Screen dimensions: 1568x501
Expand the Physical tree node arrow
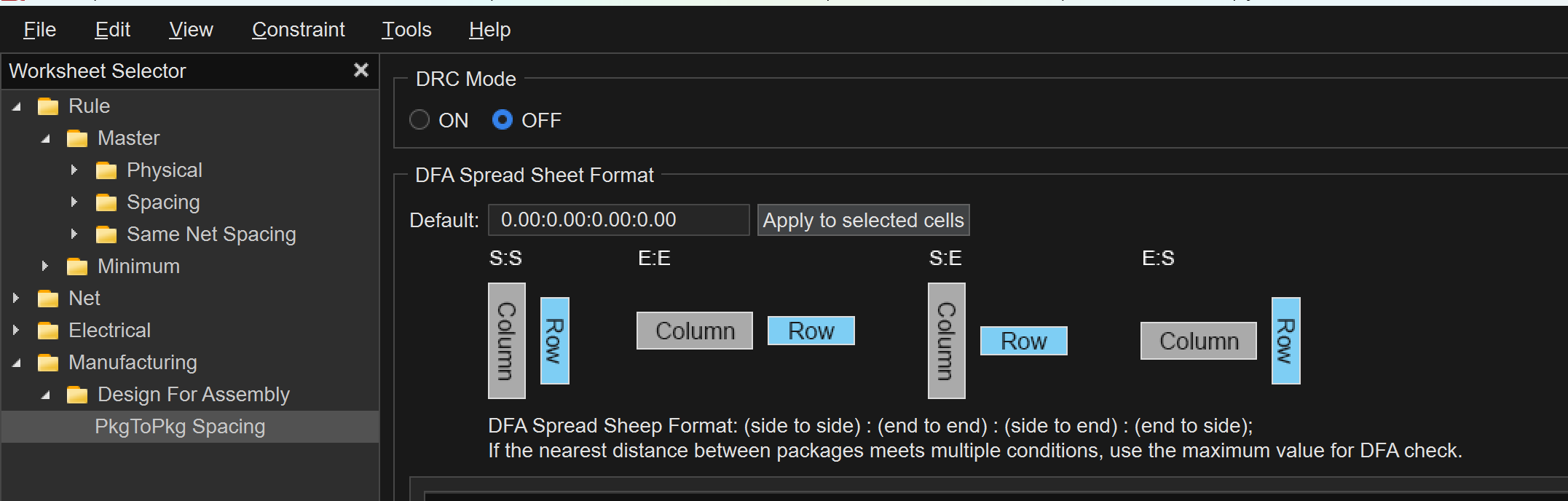point(74,170)
